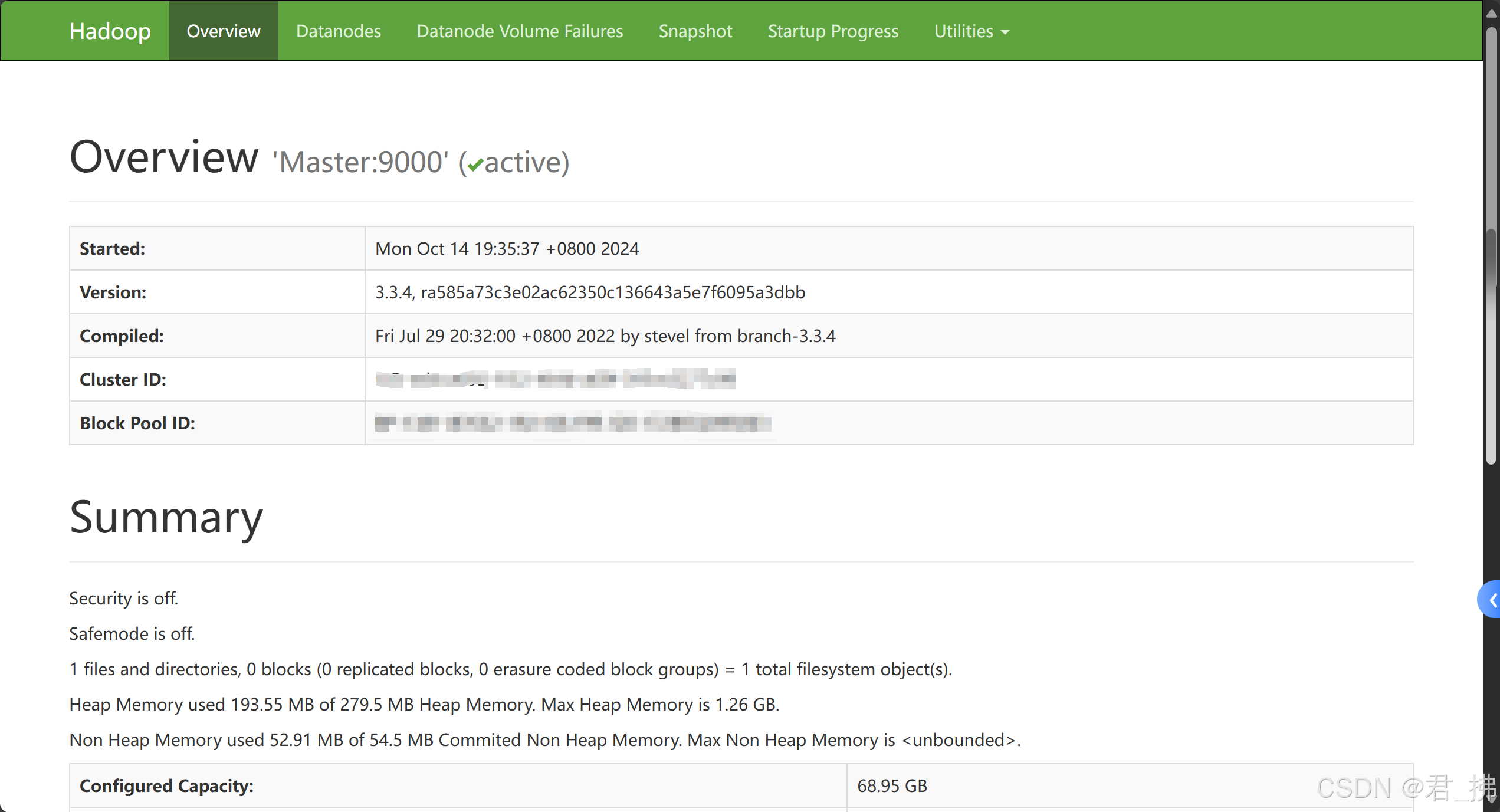The image size is (1500, 812).
Task: Expand the Utilities dropdown menu
Action: pos(971,31)
